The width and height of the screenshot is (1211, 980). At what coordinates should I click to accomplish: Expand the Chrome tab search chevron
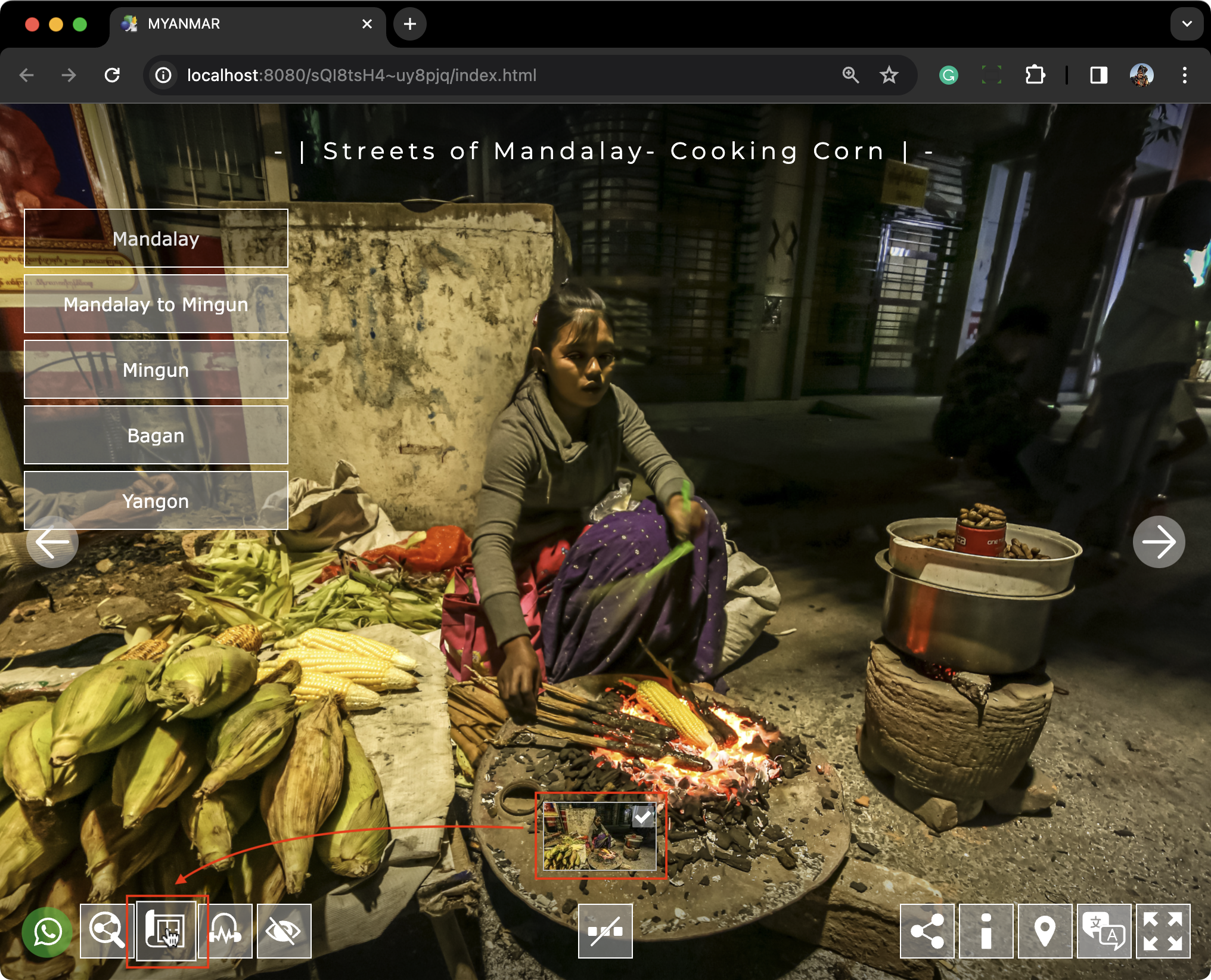[1187, 24]
